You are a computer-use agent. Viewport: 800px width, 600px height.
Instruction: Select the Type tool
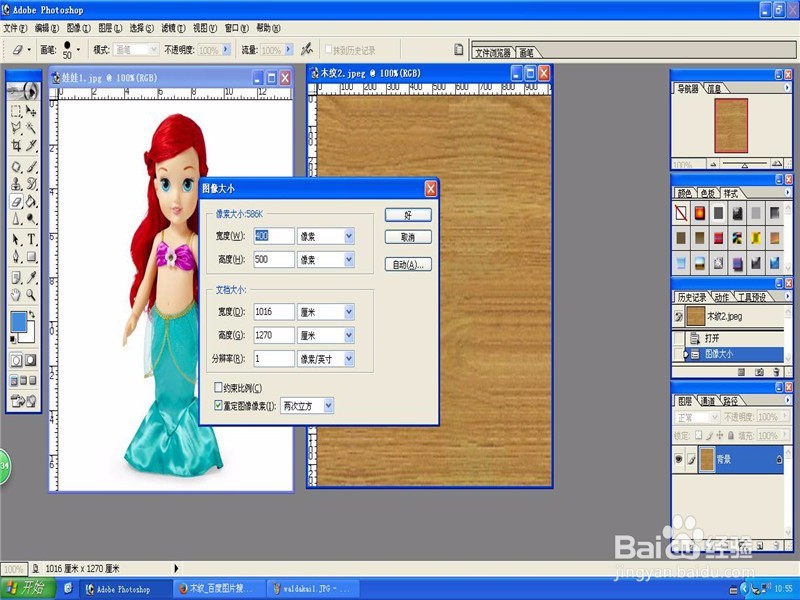[x=31, y=239]
